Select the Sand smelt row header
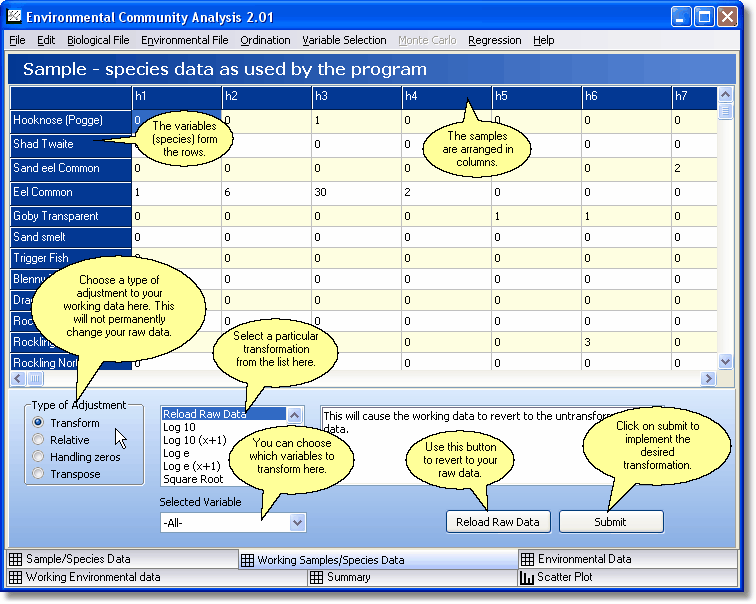 pyautogui.click(x=71, y=237)
